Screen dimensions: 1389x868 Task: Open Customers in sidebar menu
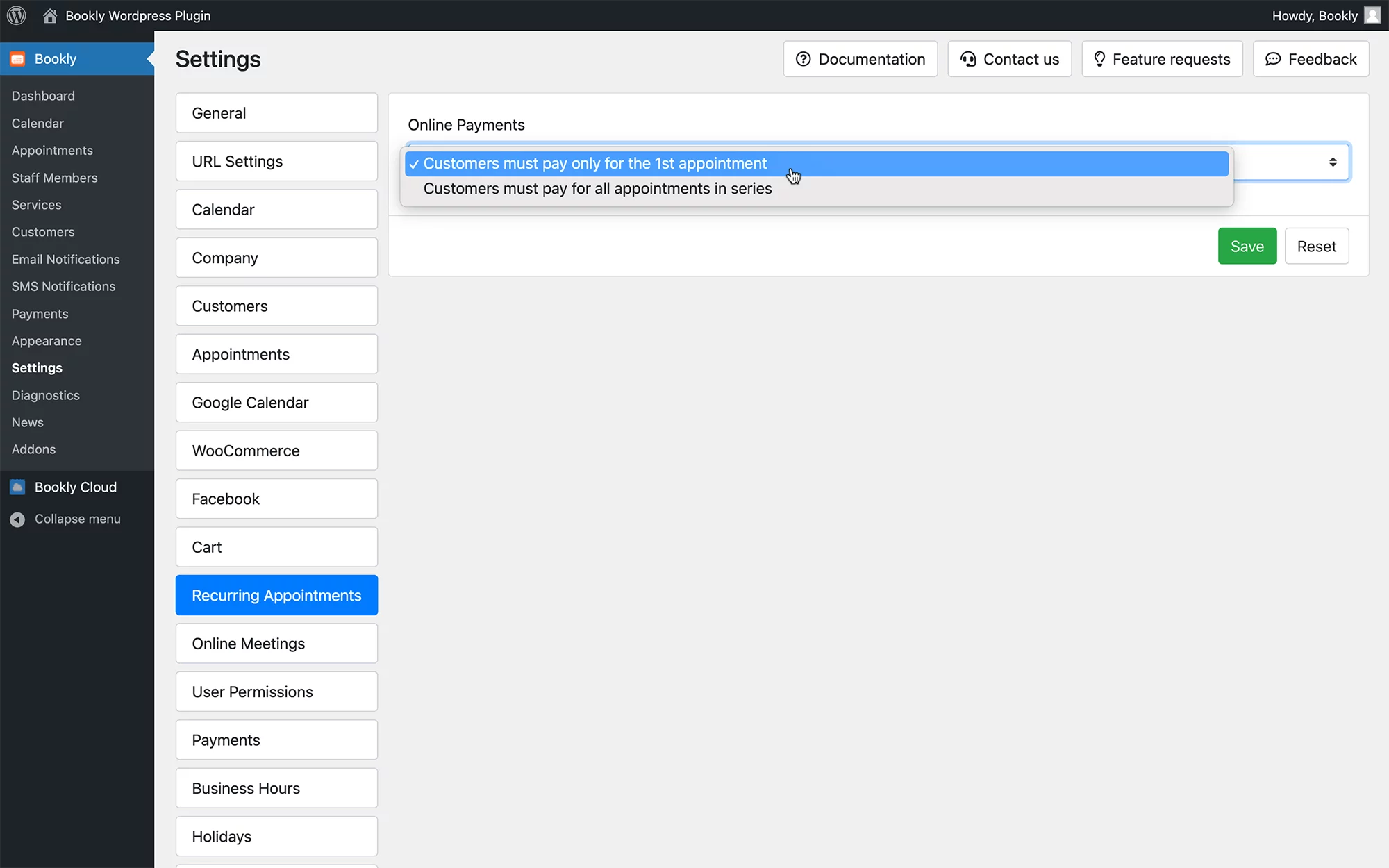pyautogui.click(x=43, y=232)
